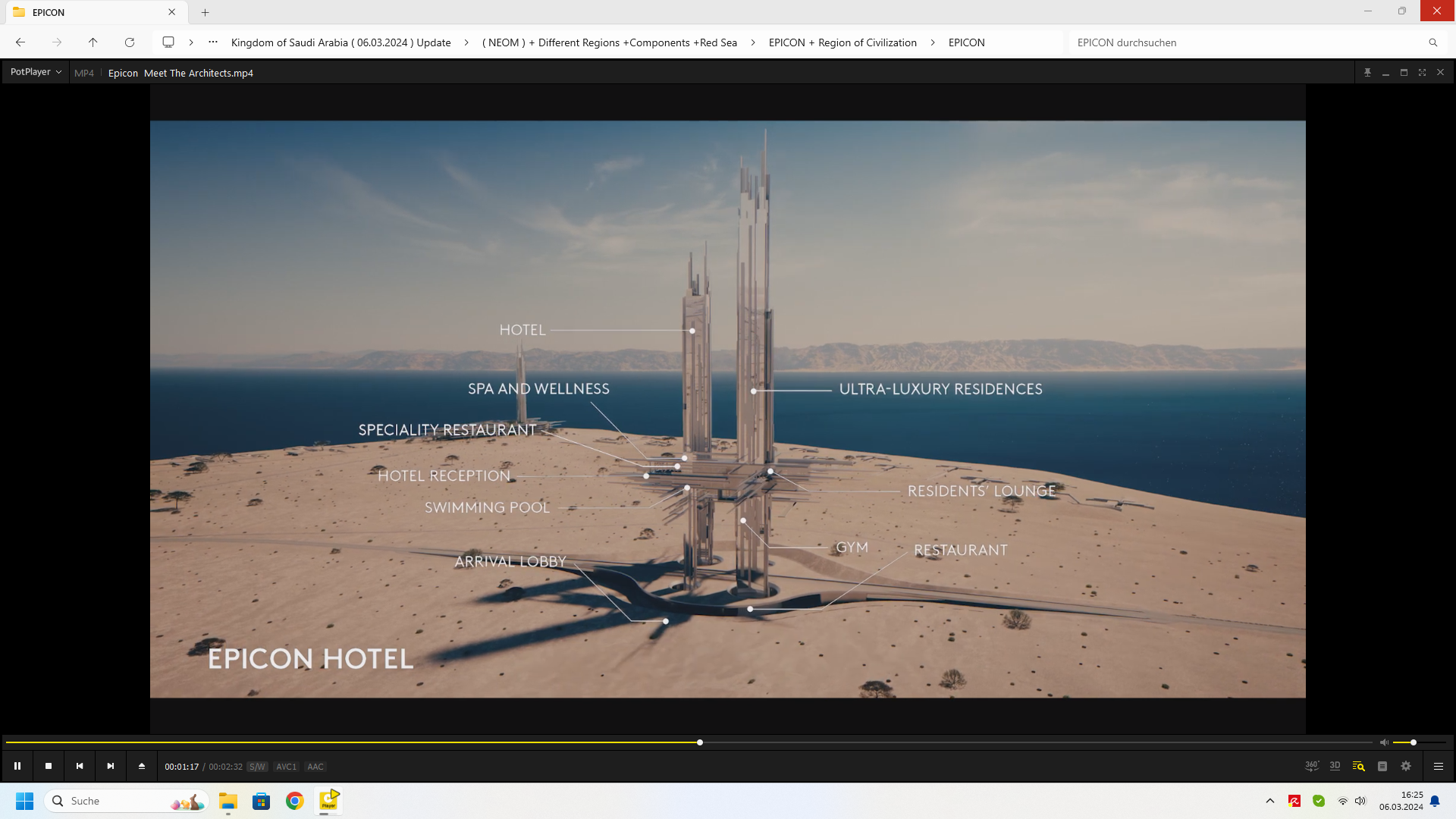
Task: Click the video title Epicon Meet The Architects.mp4
Action: point(180,73)
